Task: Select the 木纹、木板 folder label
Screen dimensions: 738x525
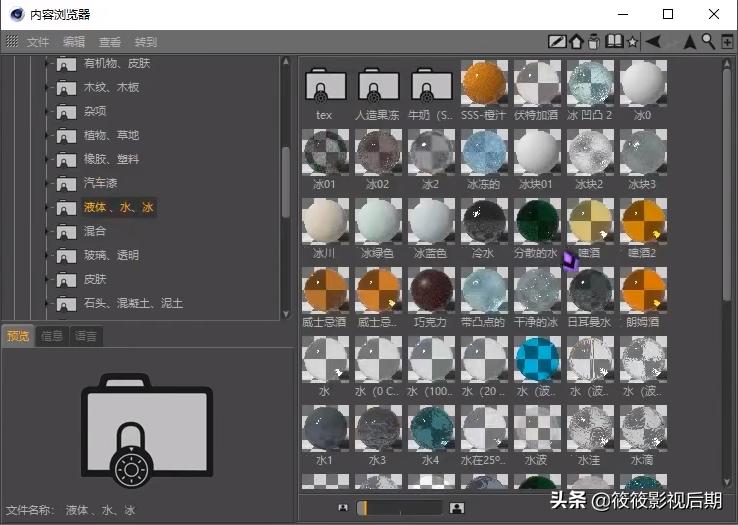Action: tap(112, 87)
